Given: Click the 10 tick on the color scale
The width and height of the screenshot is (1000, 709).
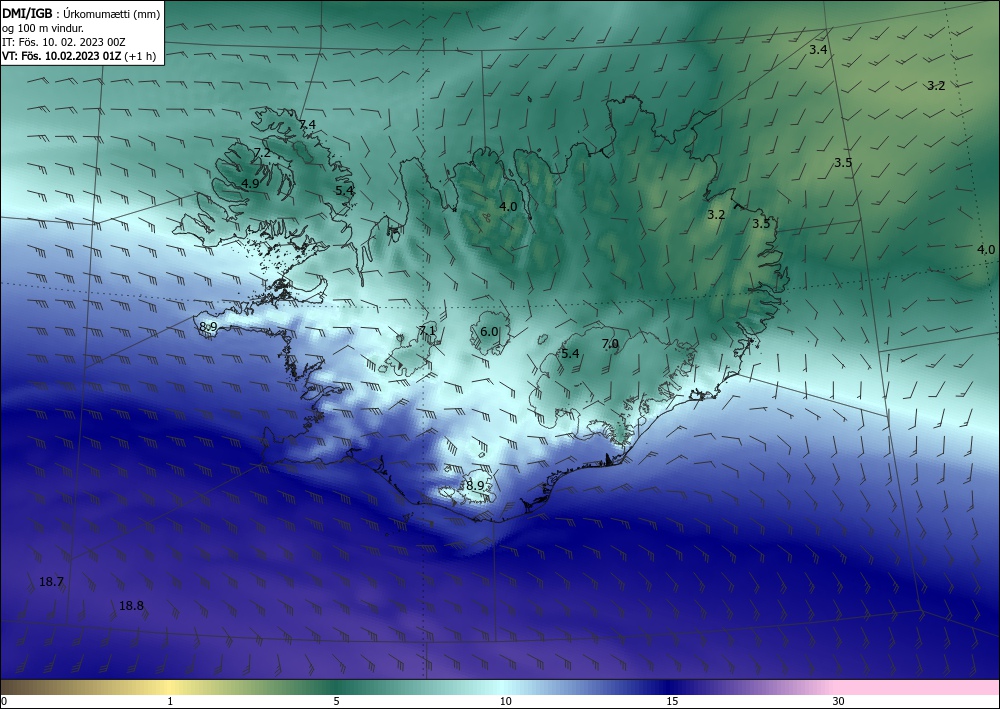Looking at the screenshot, I should (505, 701).
